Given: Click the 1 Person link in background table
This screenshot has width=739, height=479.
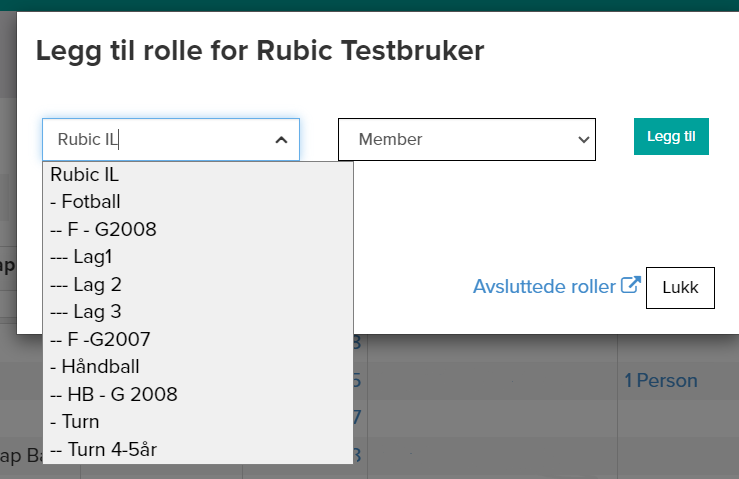Looking at the screenshot, I should click(661, 380).
